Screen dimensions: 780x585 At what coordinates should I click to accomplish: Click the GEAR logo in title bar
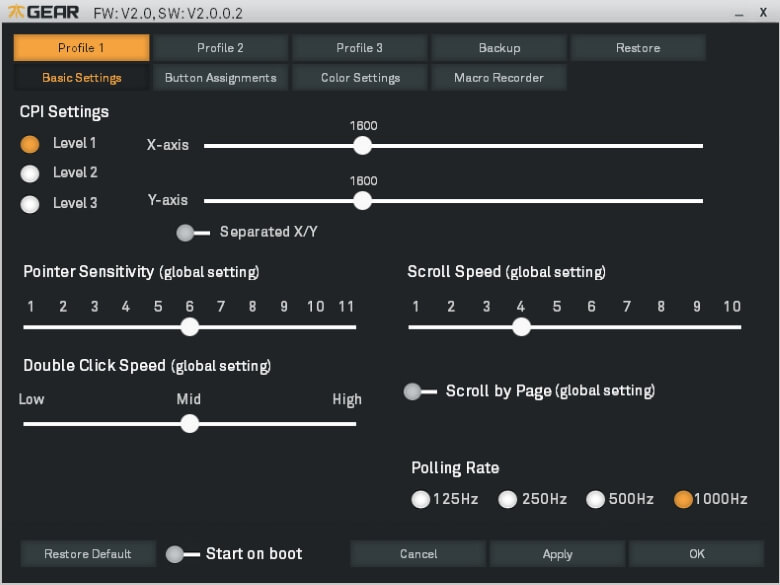(44, 13)
